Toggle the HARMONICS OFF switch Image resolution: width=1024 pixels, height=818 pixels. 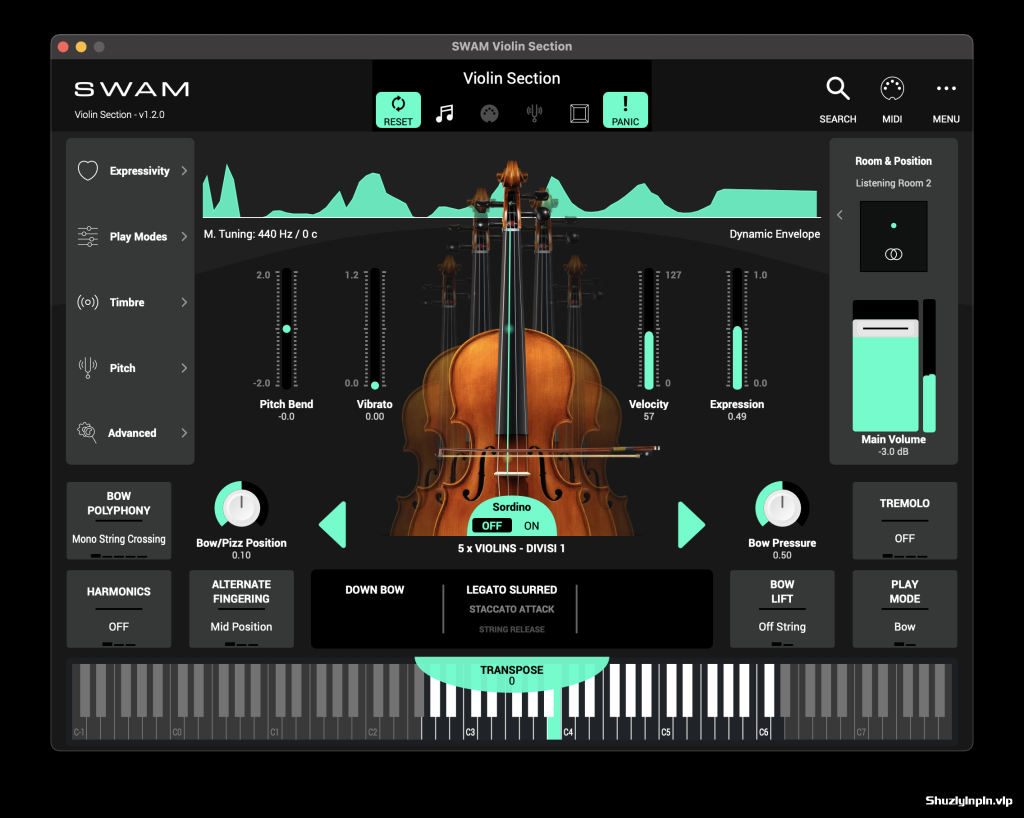(119, 609)
